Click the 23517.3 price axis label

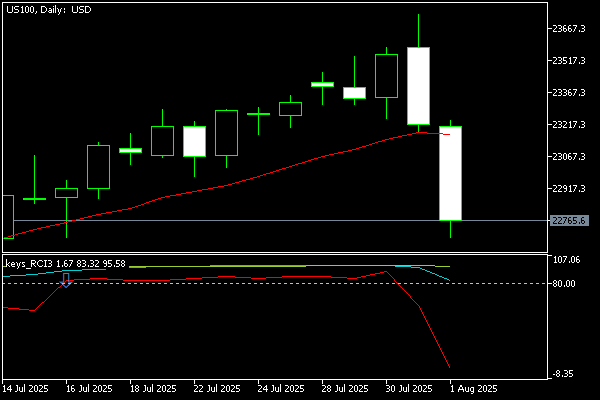569,60
